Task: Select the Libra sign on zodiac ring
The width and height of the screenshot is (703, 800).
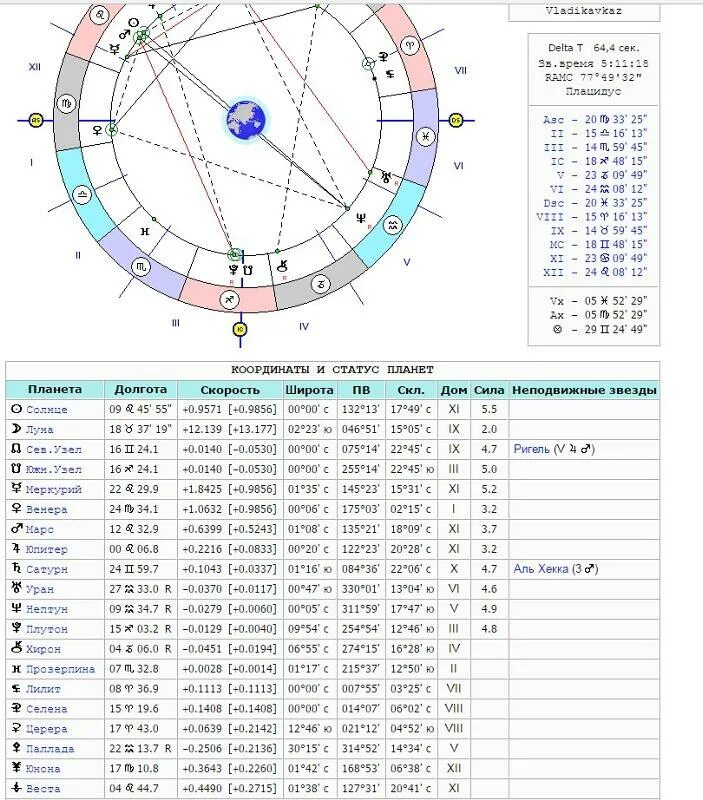Action: (x=82, y=195)
